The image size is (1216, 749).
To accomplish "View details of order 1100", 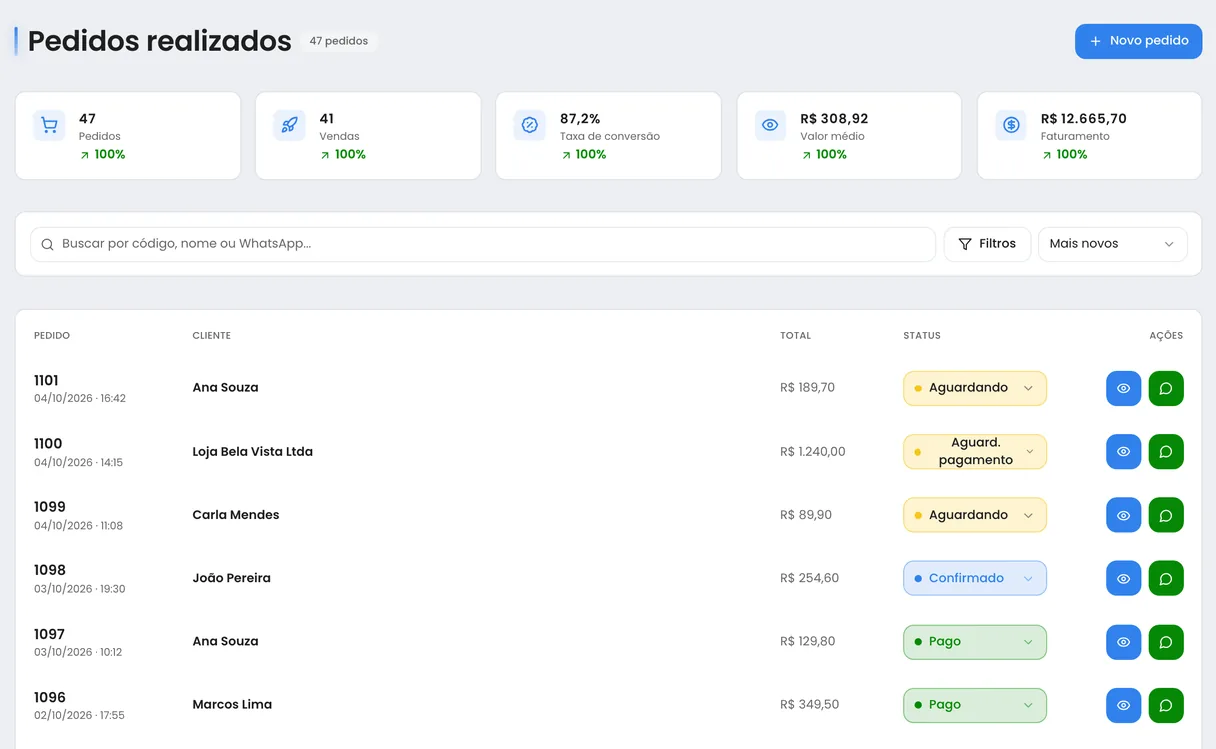I will click(x=1123, y=452).
